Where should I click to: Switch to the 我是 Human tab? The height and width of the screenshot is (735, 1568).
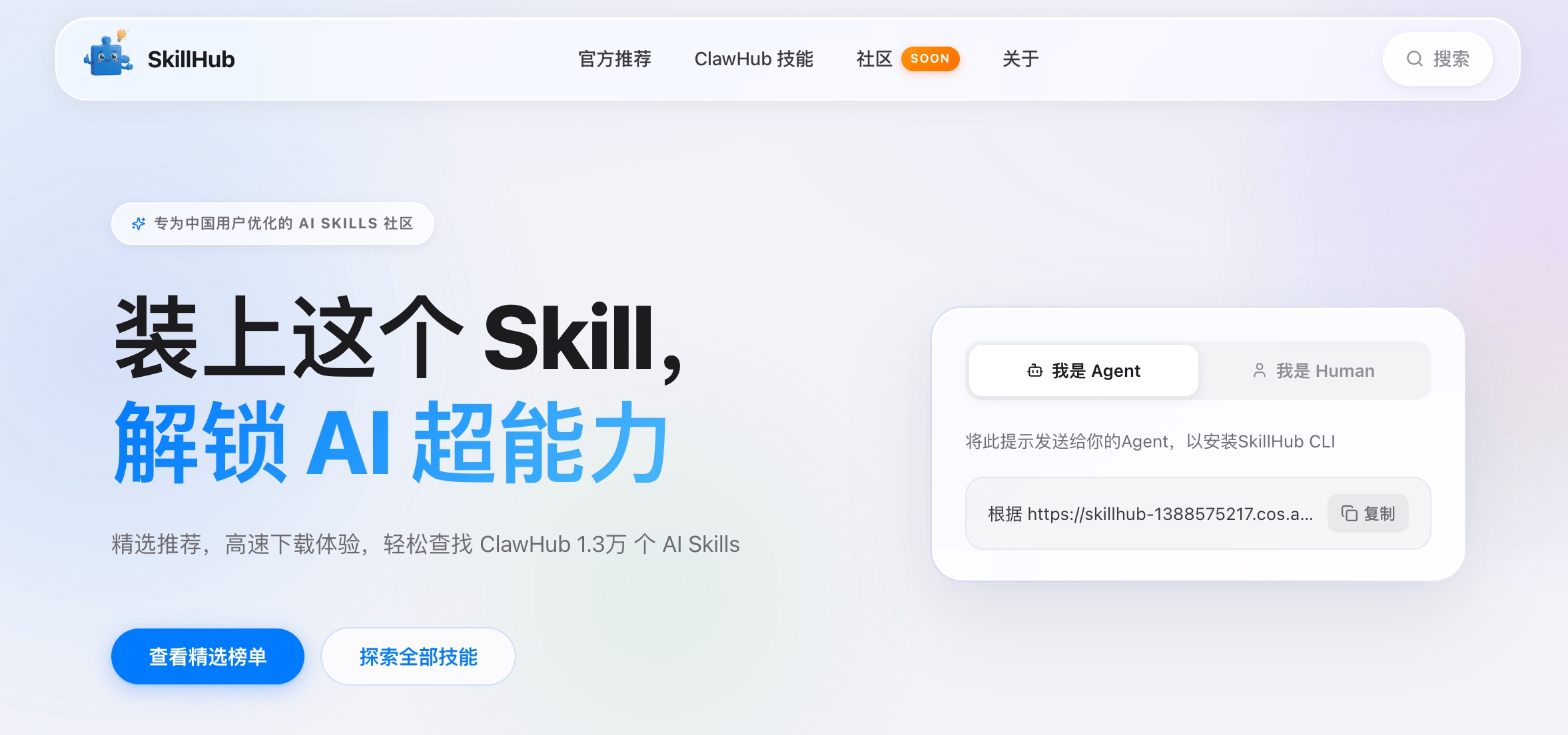click(x=1314, y=371)
